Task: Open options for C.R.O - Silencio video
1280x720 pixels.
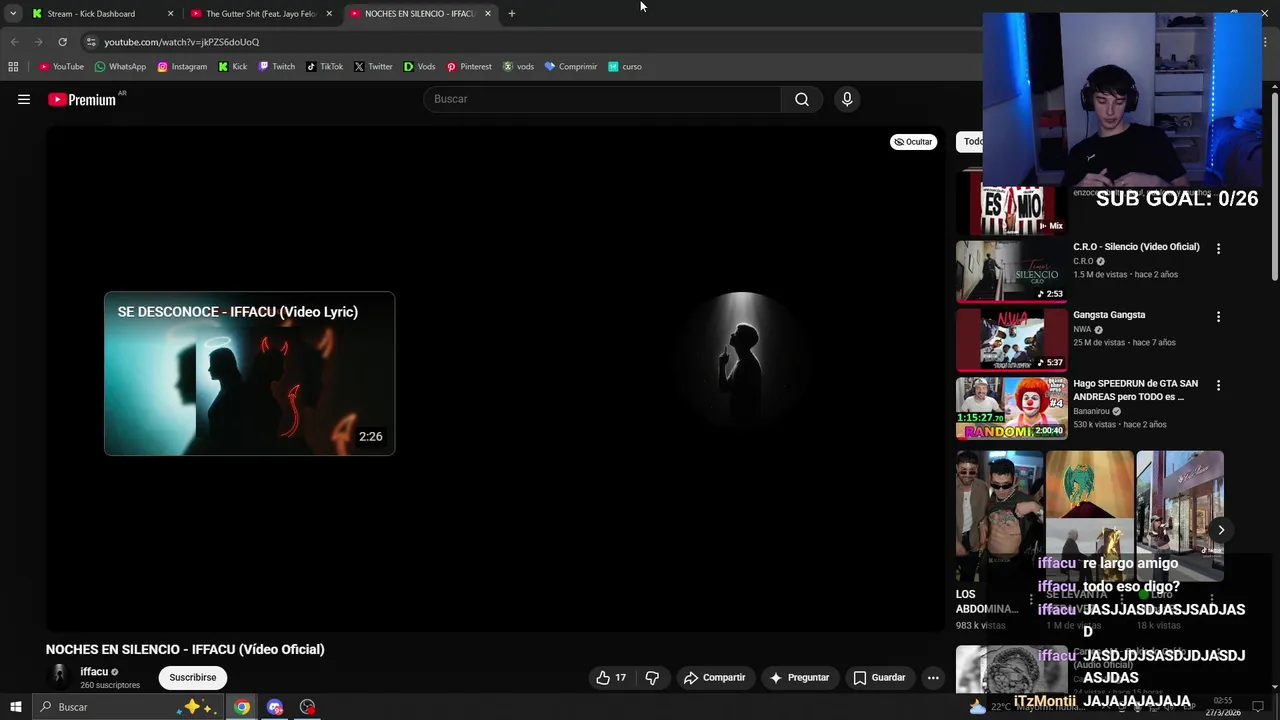Action: [x=1218, y=248]
